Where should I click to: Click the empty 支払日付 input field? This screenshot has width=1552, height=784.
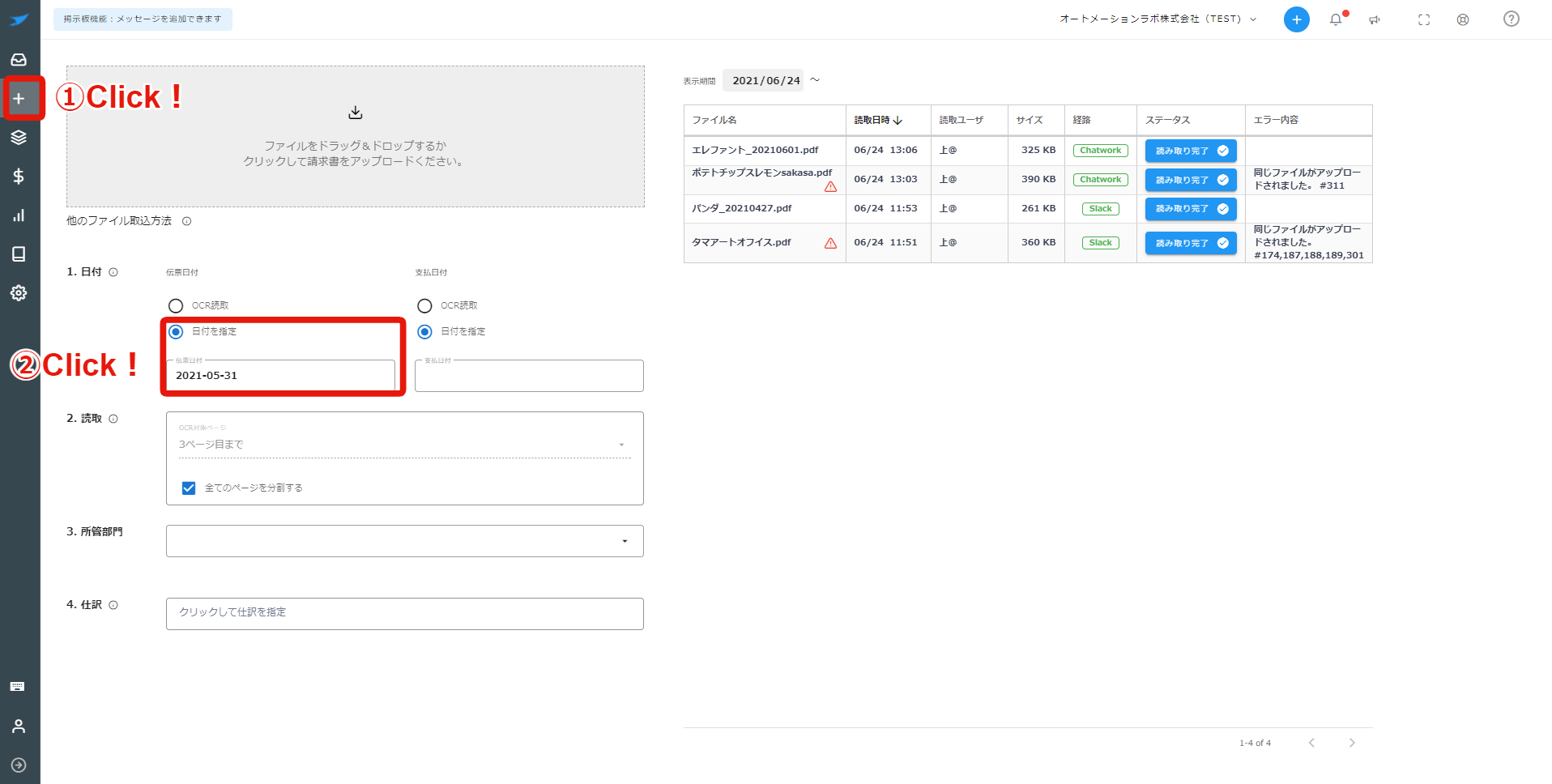click(x=530, y=376)
